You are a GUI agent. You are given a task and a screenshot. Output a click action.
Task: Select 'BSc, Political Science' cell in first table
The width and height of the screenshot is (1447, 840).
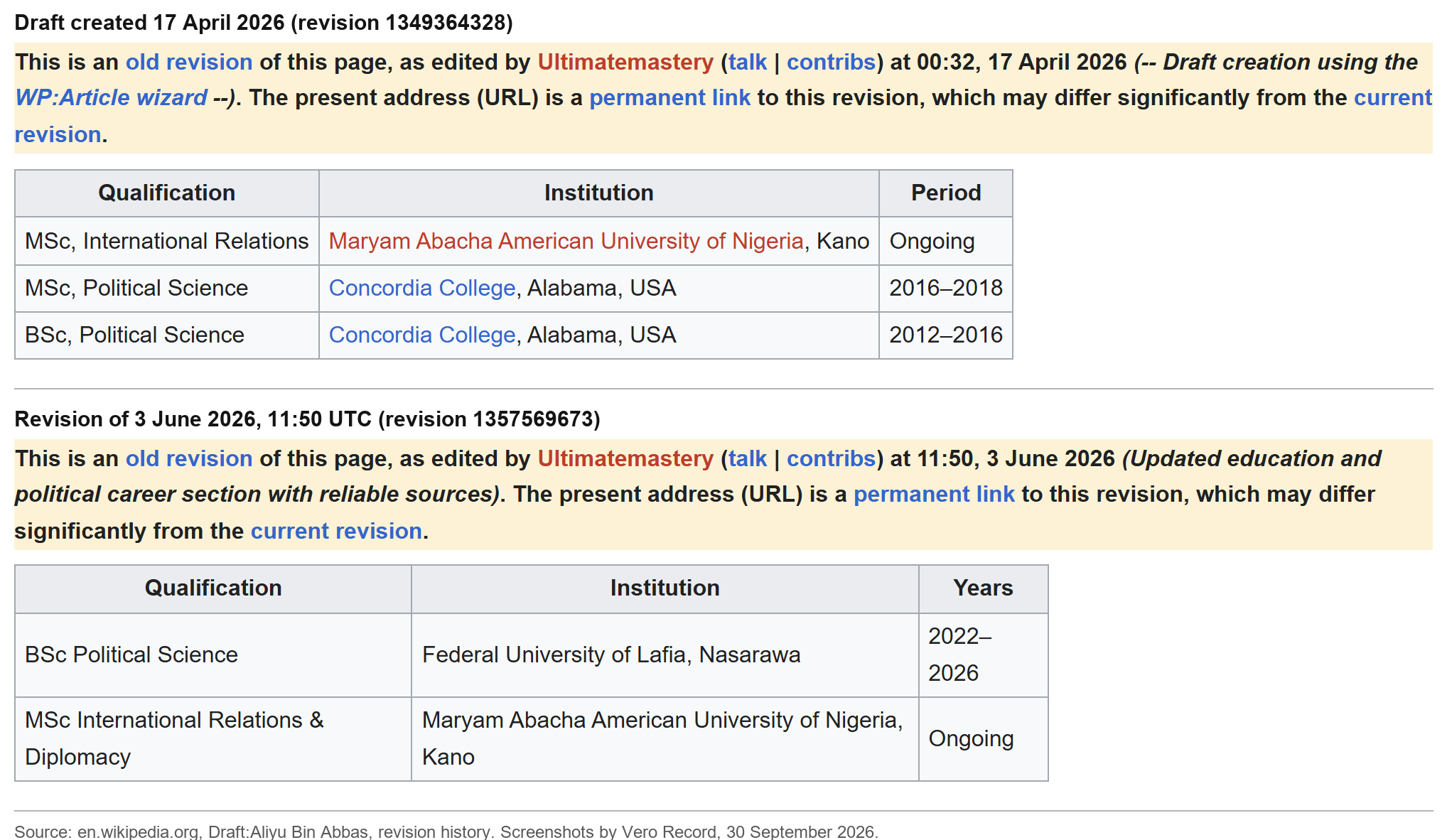(x=167, y=335)
